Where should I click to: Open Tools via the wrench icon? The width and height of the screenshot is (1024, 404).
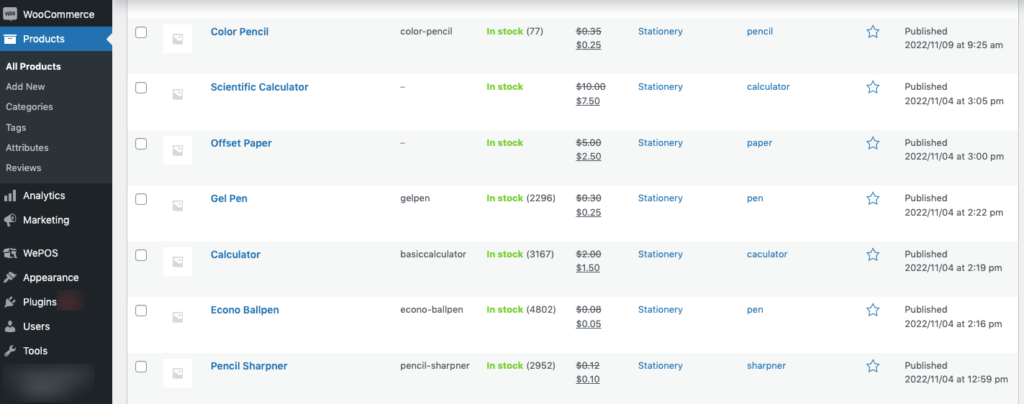(x=10, y=351)
